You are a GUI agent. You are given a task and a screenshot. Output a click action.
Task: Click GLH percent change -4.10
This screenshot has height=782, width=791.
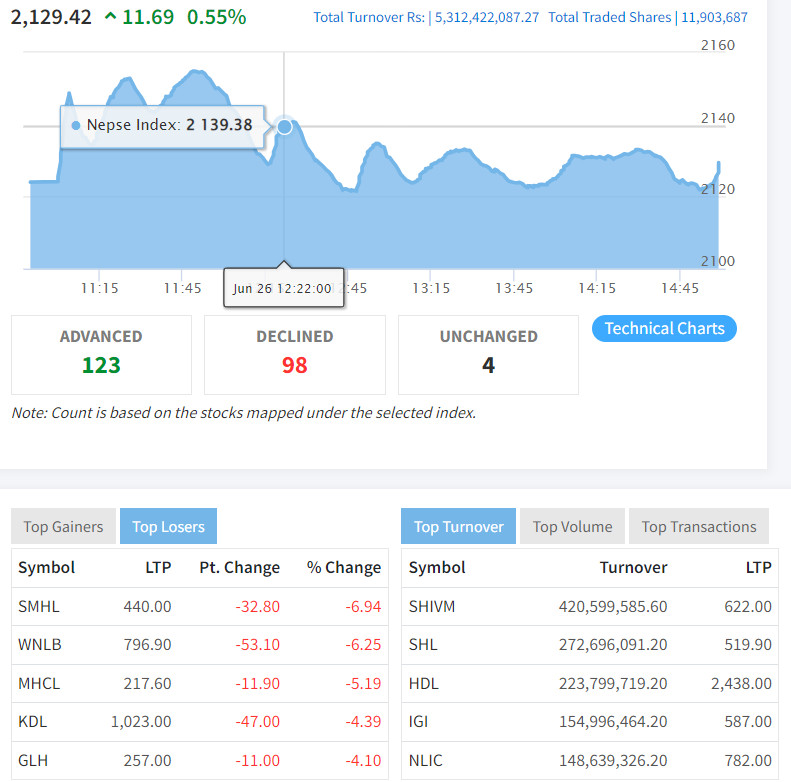click(x=363, y=760)
